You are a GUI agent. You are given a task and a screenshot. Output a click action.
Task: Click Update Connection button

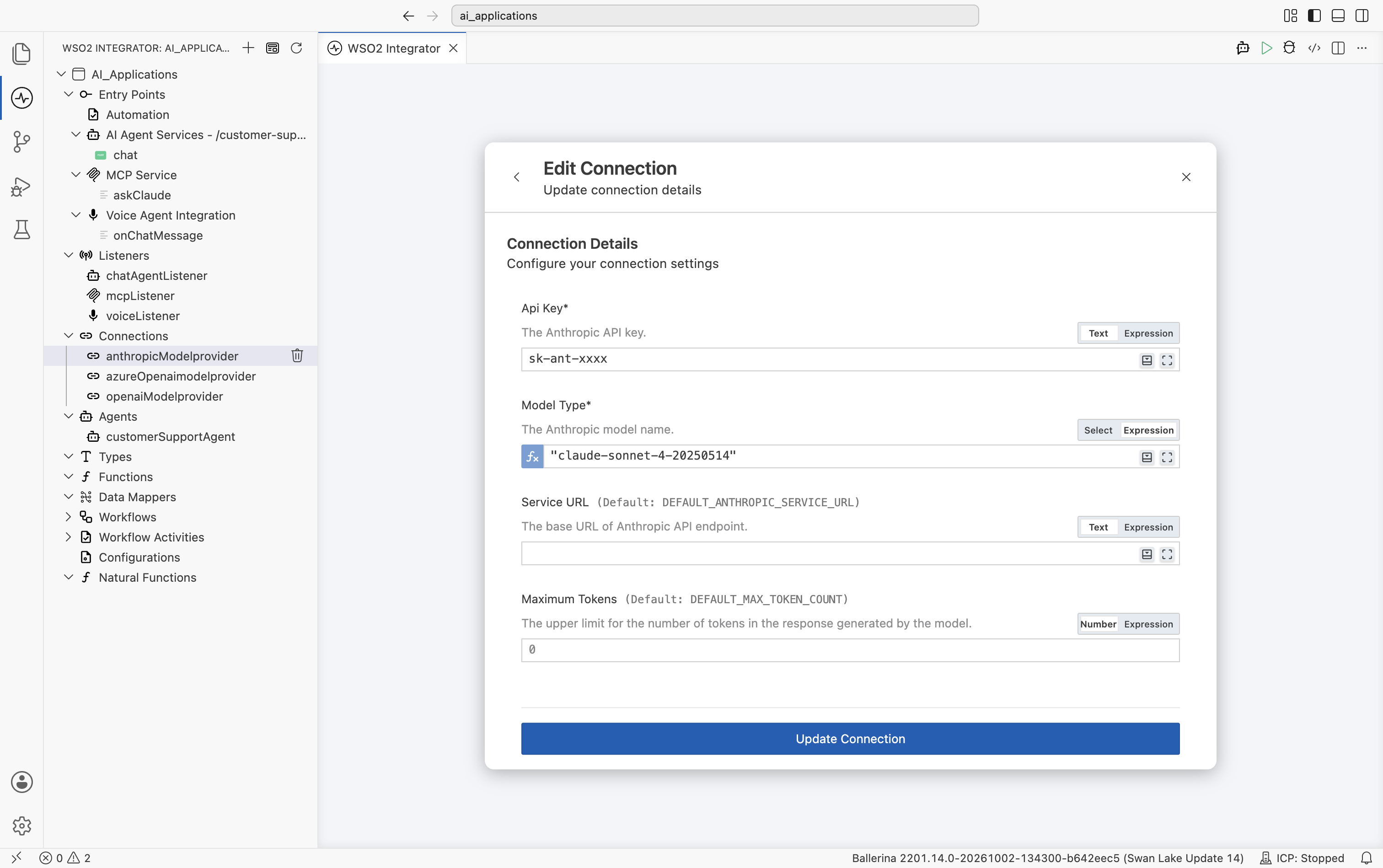pyautogui.click(x=850, y=739)
